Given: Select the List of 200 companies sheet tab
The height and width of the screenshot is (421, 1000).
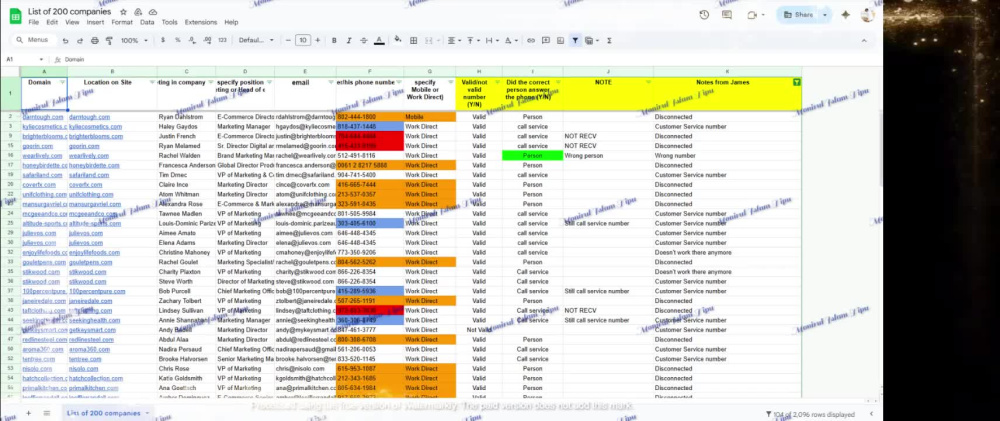Looking at the screenshot, I should tap(108, 413).
